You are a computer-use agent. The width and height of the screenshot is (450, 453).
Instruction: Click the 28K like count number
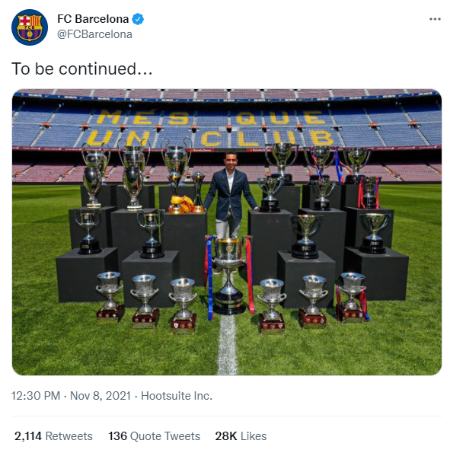tap(226, 436)
